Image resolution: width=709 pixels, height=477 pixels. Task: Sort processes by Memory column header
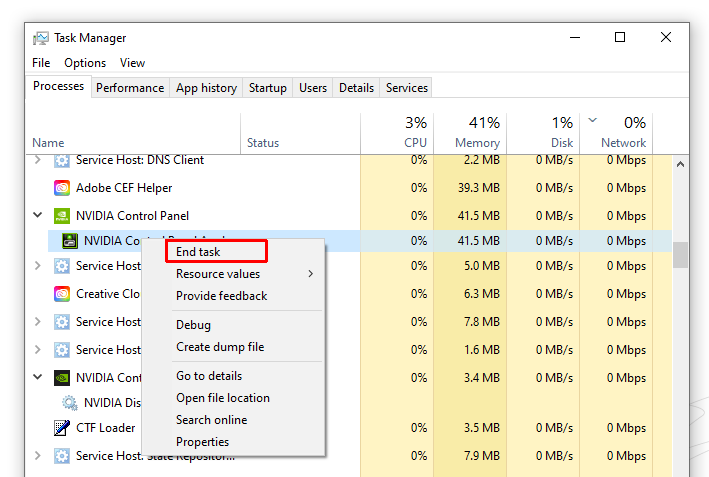click(470, 133)
